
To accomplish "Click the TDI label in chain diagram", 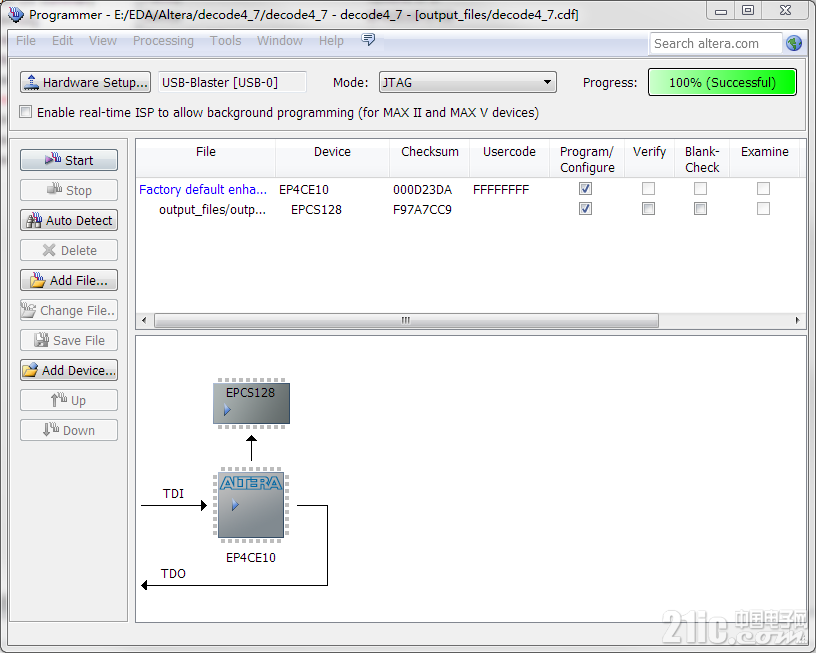I will pos(173,493).
